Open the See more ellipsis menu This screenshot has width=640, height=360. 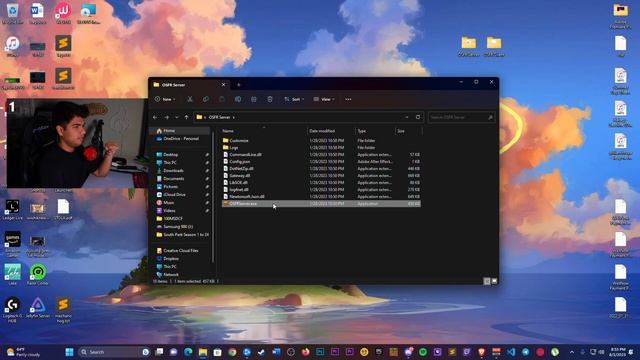[x=348, y=99]
